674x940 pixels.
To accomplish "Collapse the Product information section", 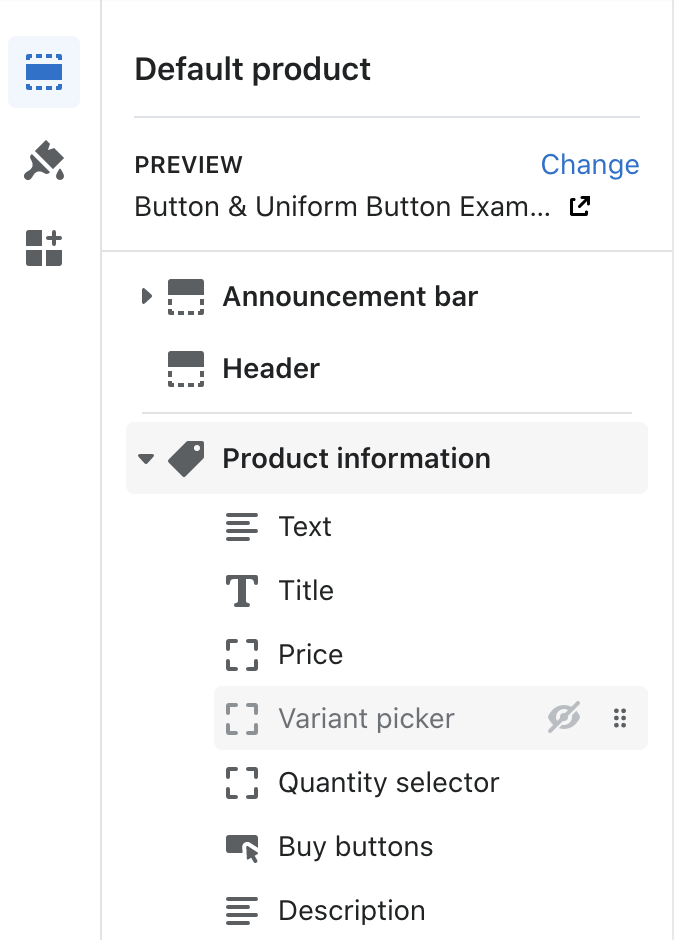I will click(x=146, y=459).
